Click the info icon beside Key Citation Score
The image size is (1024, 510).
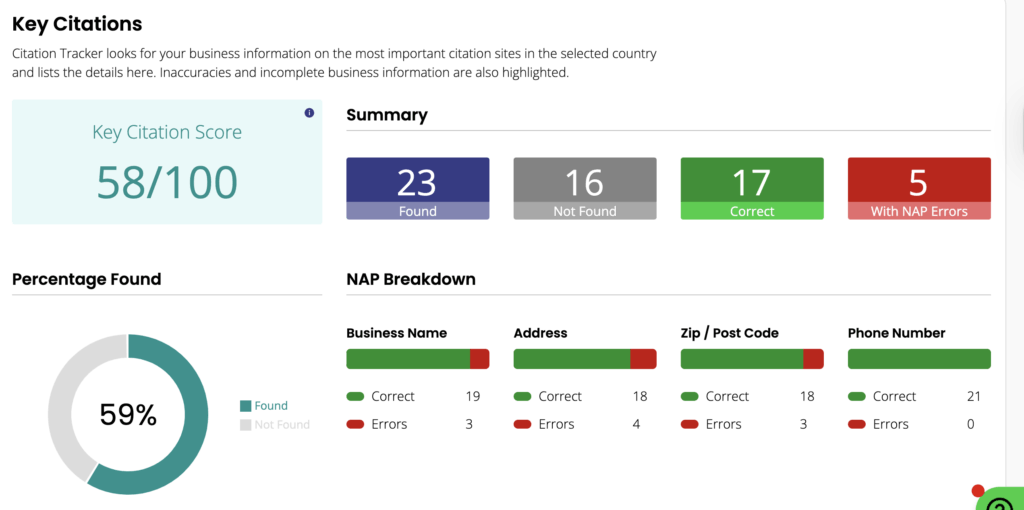[x=309, y=113]
